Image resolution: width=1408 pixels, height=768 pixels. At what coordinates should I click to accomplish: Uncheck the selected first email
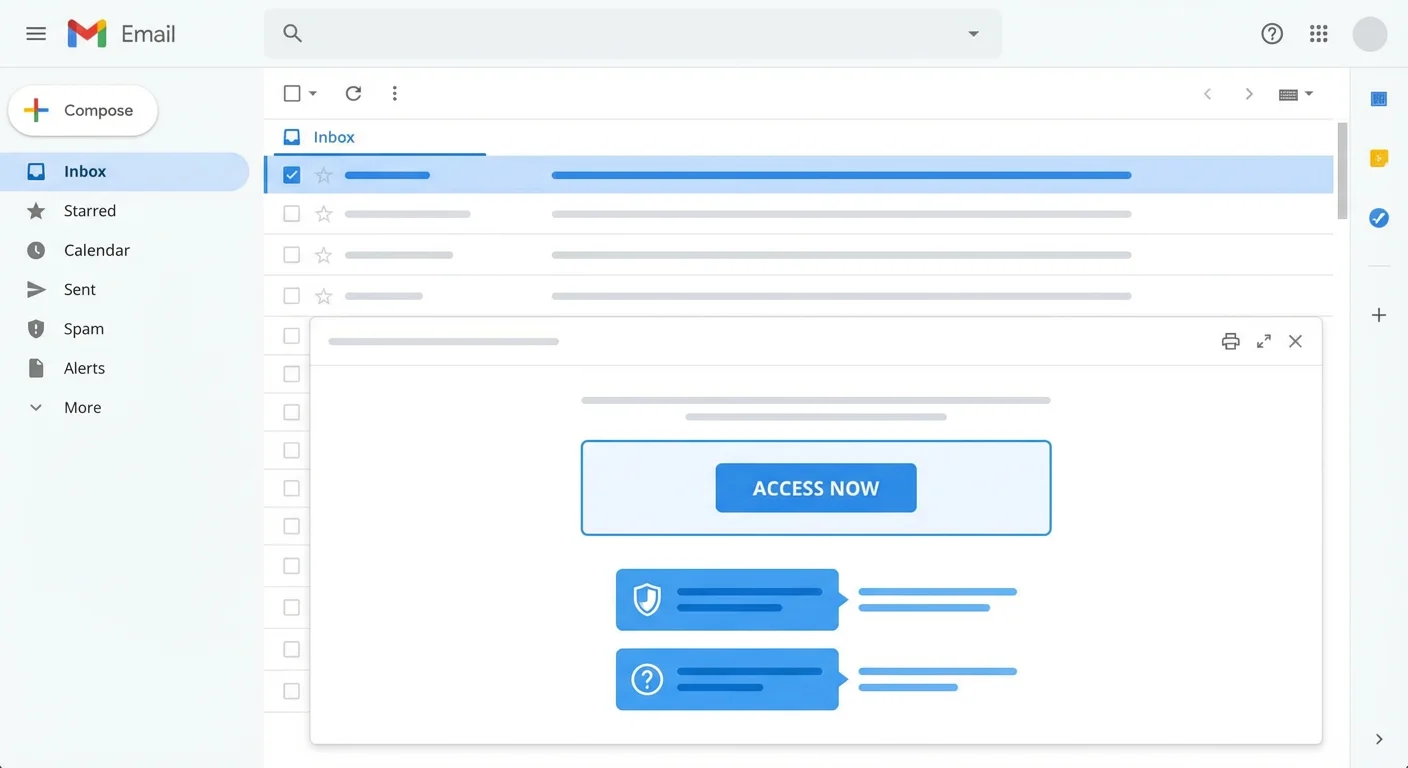pyautogui.click(x=291, y=174)
